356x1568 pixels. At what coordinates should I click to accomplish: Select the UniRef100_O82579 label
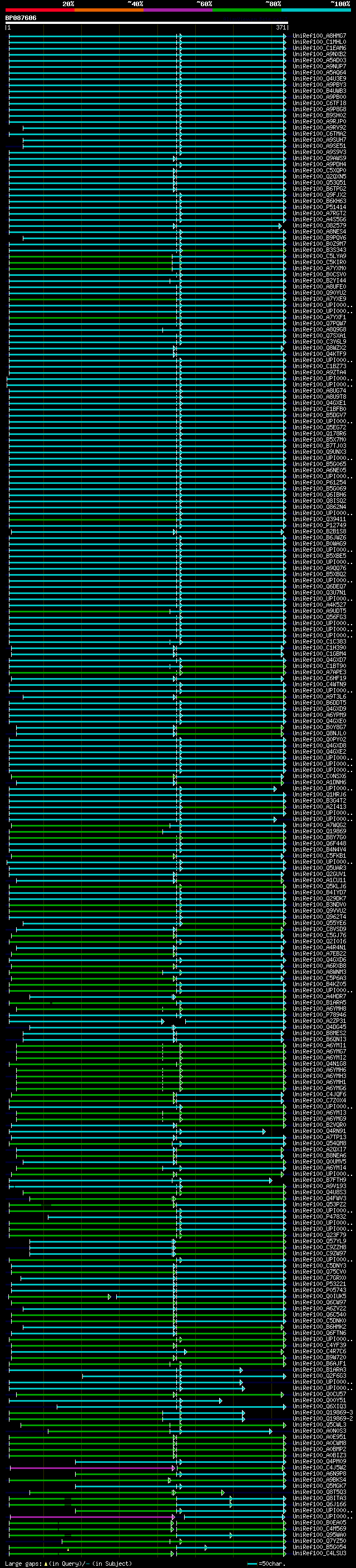point(319,226)
